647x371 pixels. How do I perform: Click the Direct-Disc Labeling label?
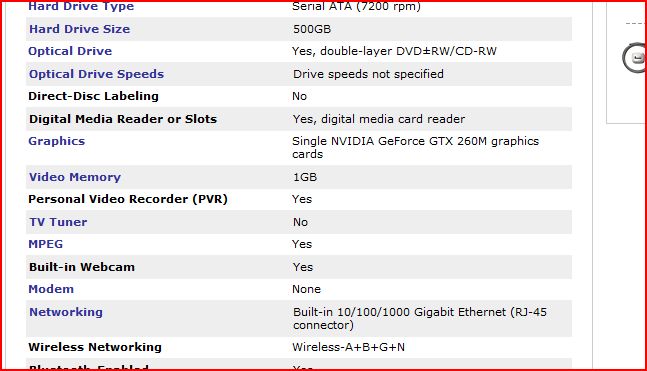(93, 96)
